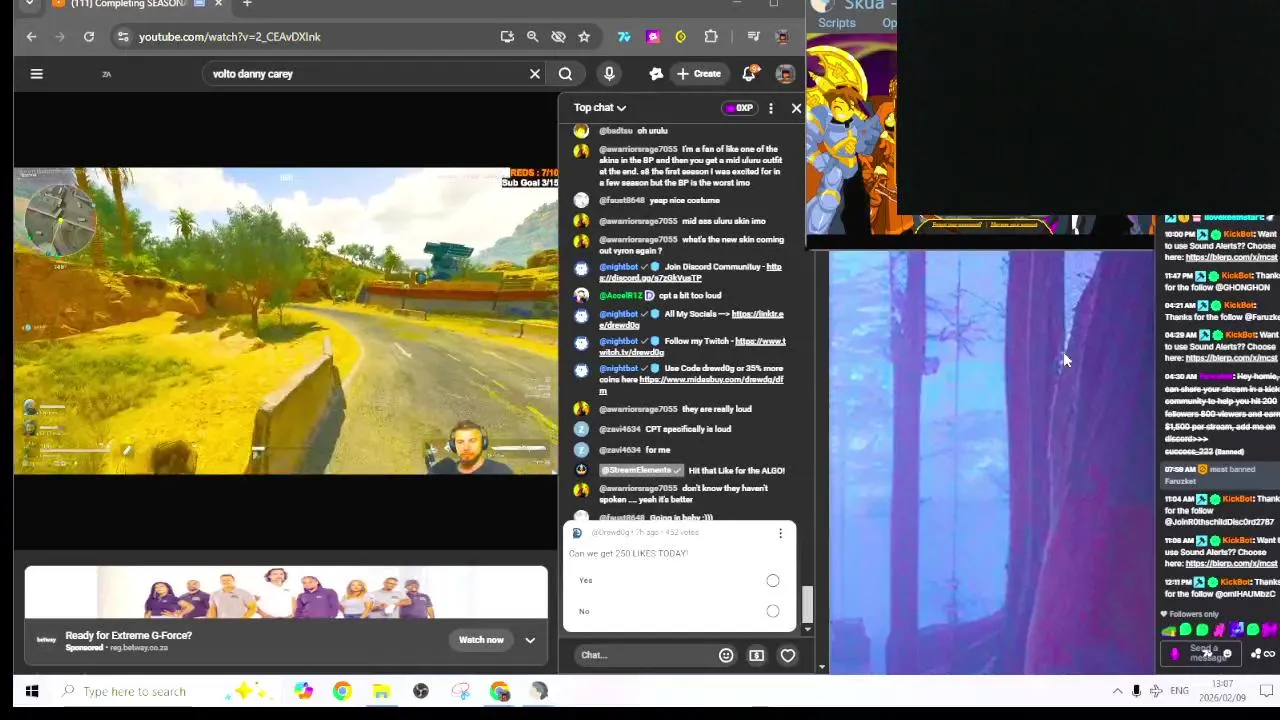Open the zoom magnifier in address bar
This screenshot has width=1280, height=720.
point(532,37)
